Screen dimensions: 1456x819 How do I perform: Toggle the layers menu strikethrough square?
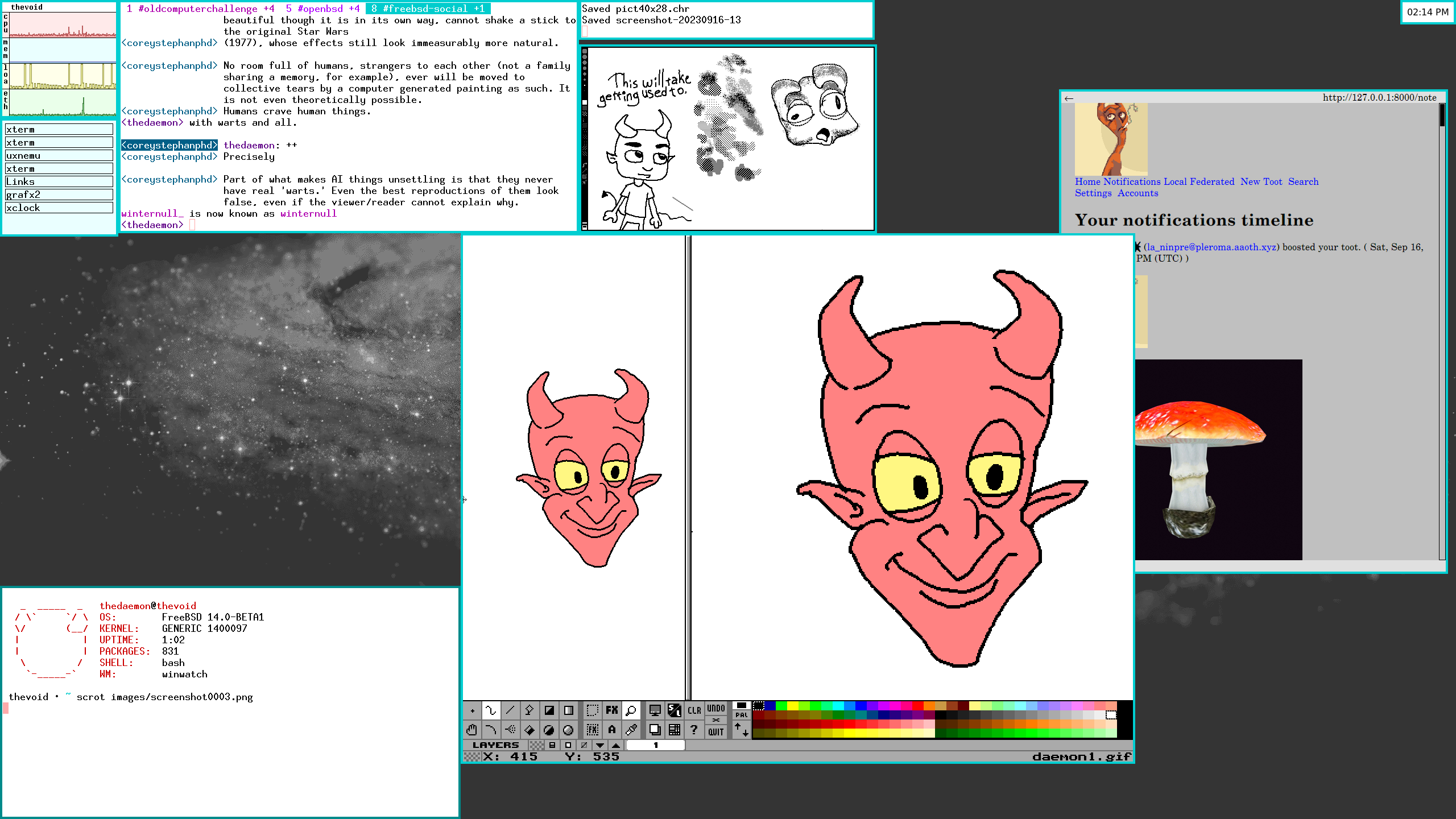click(584, 745)
